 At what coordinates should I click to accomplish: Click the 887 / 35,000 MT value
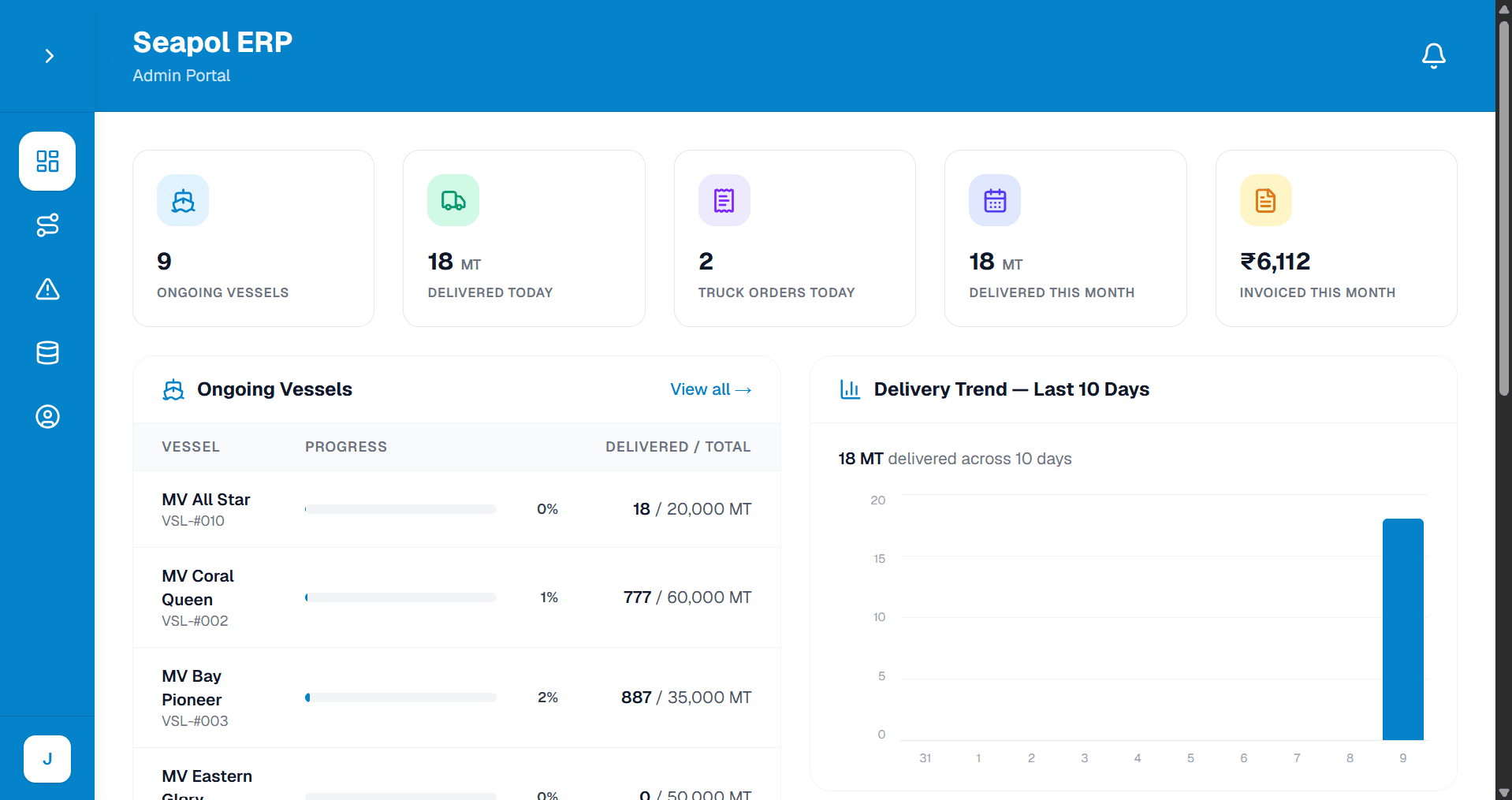[687, 698]
